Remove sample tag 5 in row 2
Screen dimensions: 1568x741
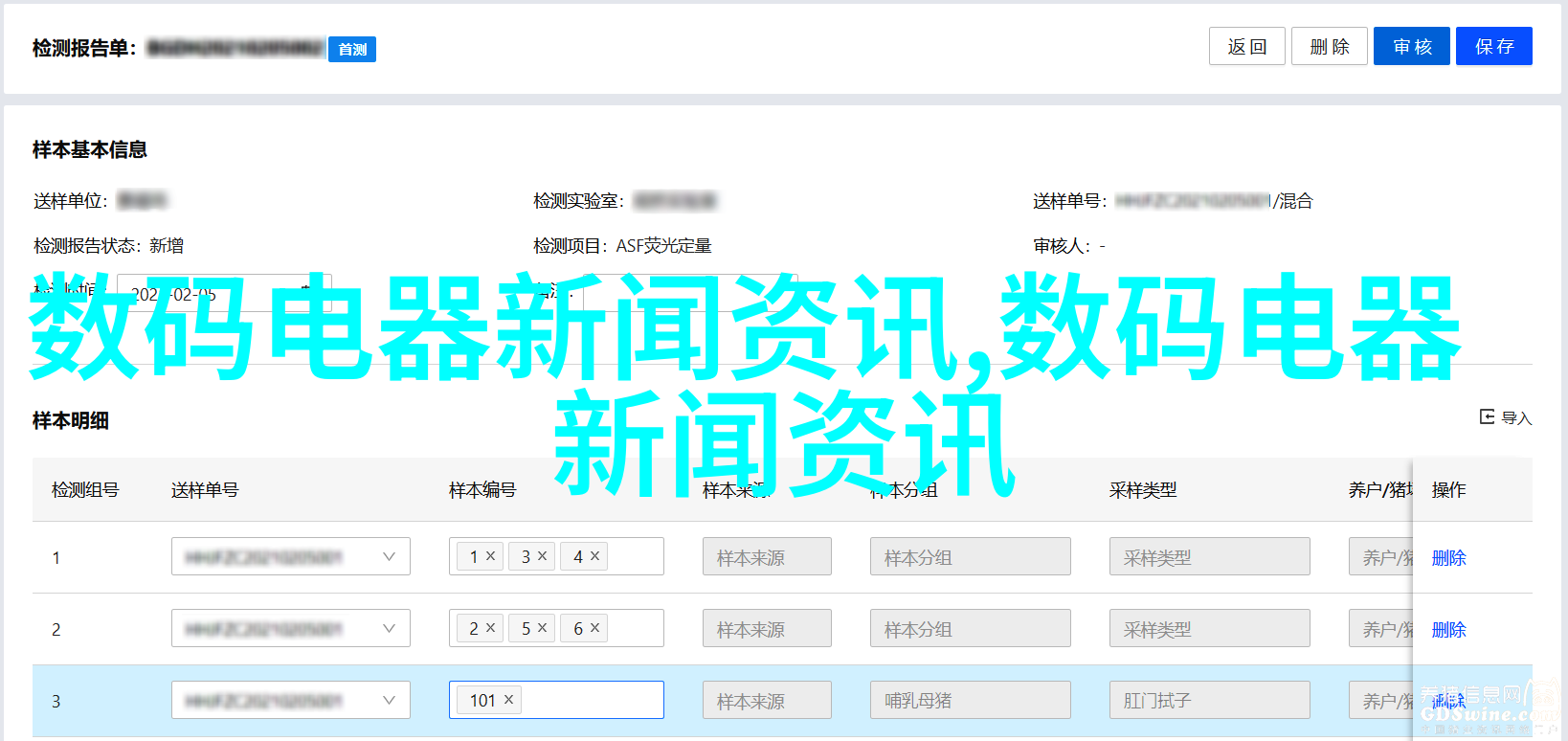(x=543, y=628)
